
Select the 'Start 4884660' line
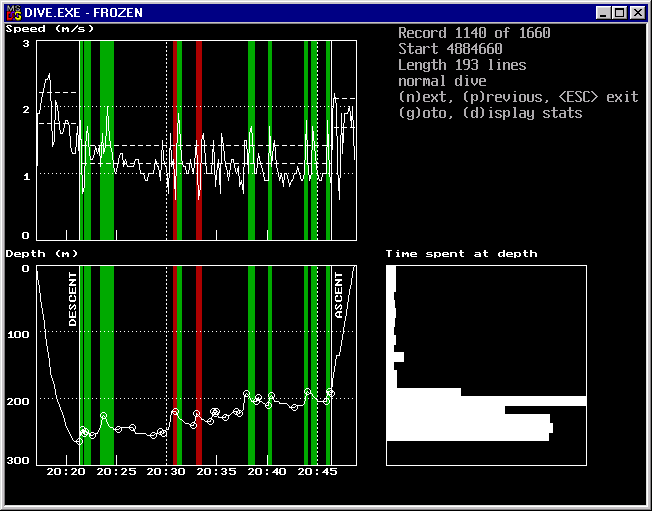450,49
